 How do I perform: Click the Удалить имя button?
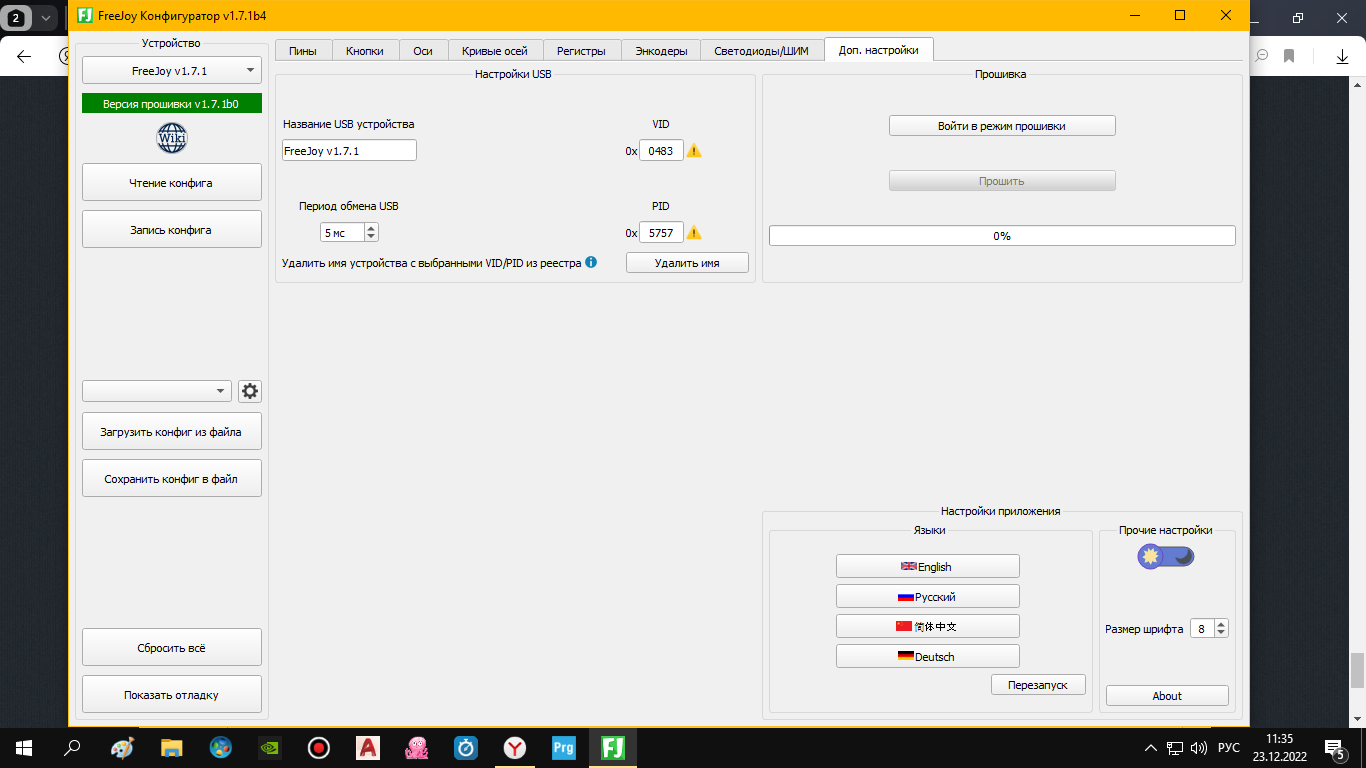pos(687,263)
